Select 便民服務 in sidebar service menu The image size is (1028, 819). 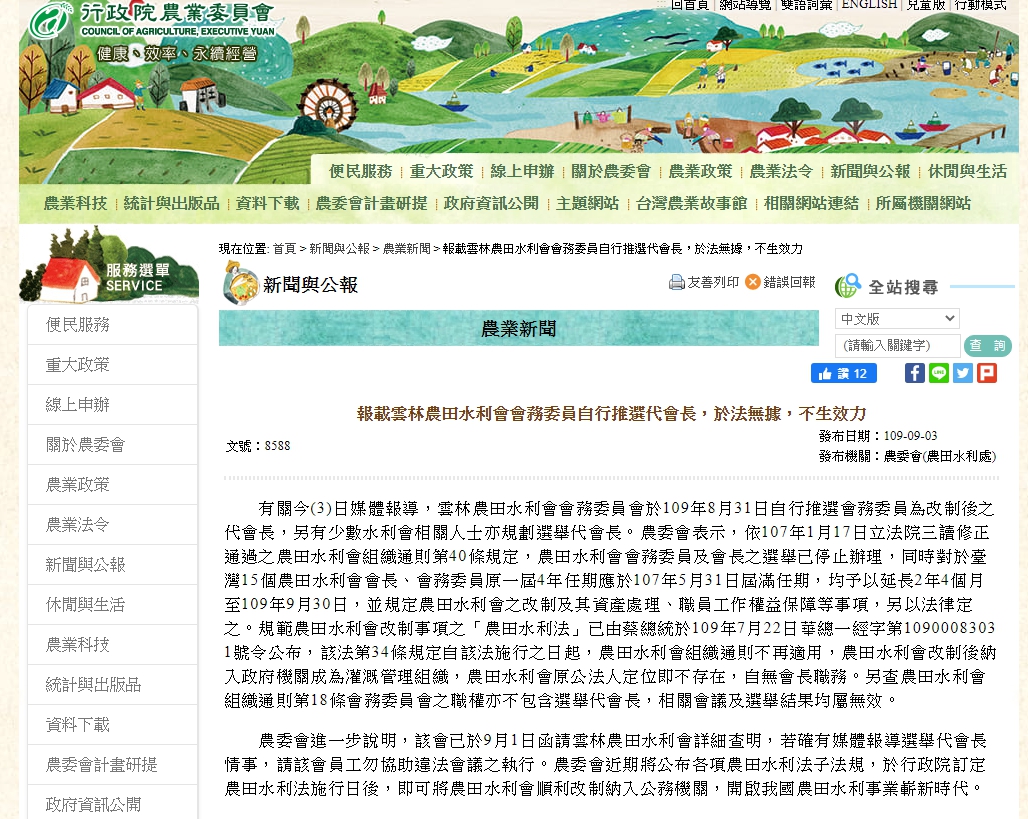coord(112,325)
